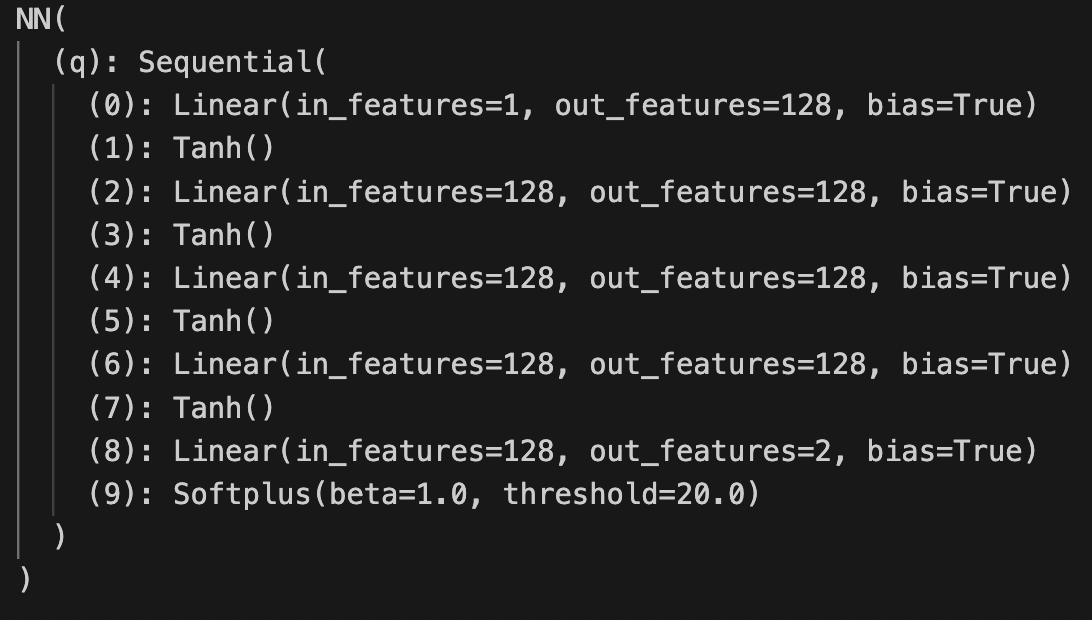Select the layer (4) Linear line
Screen dimensions: 1092x620
(580, 279)
